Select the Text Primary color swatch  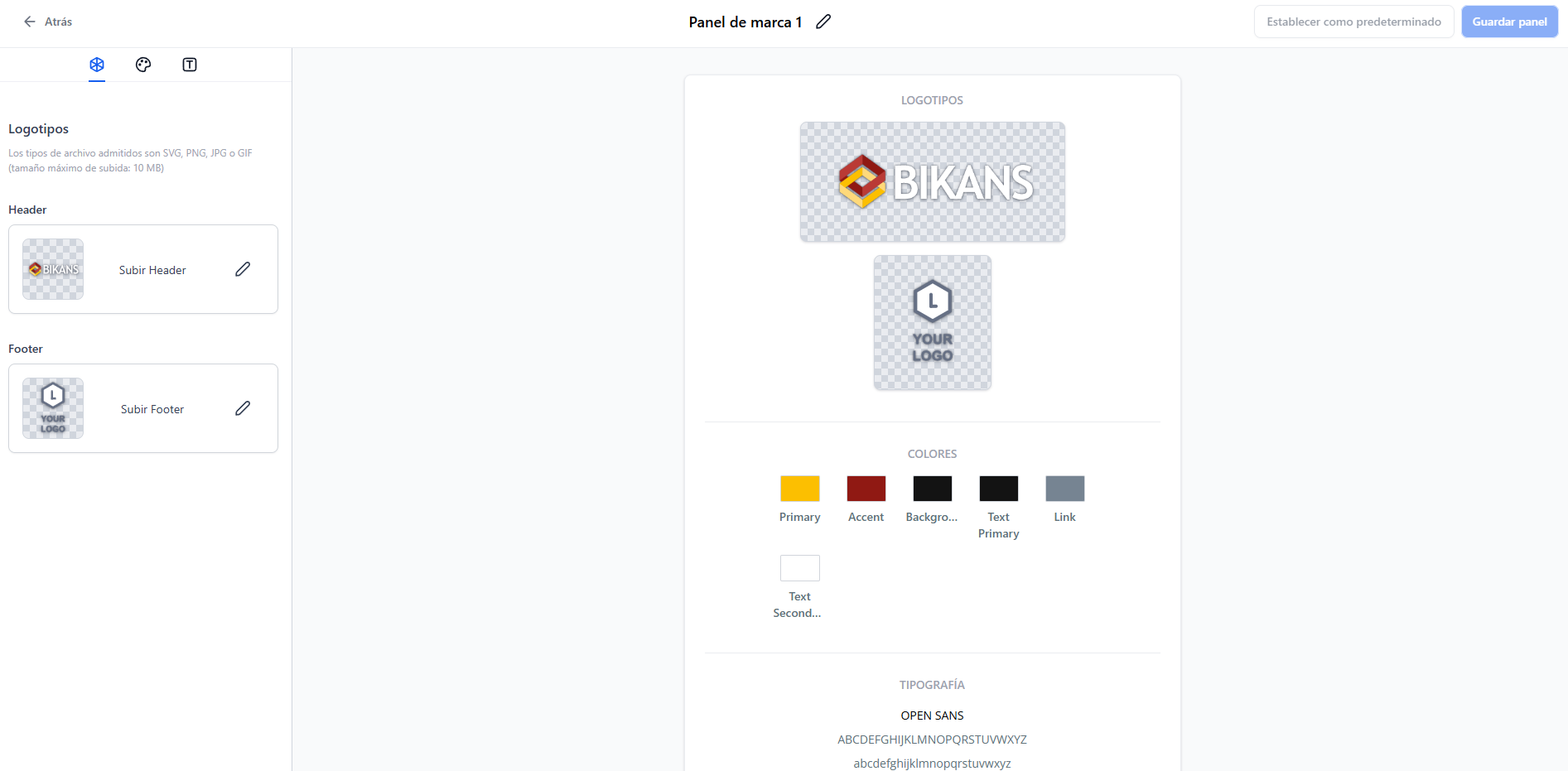click(x=999, y=489)
